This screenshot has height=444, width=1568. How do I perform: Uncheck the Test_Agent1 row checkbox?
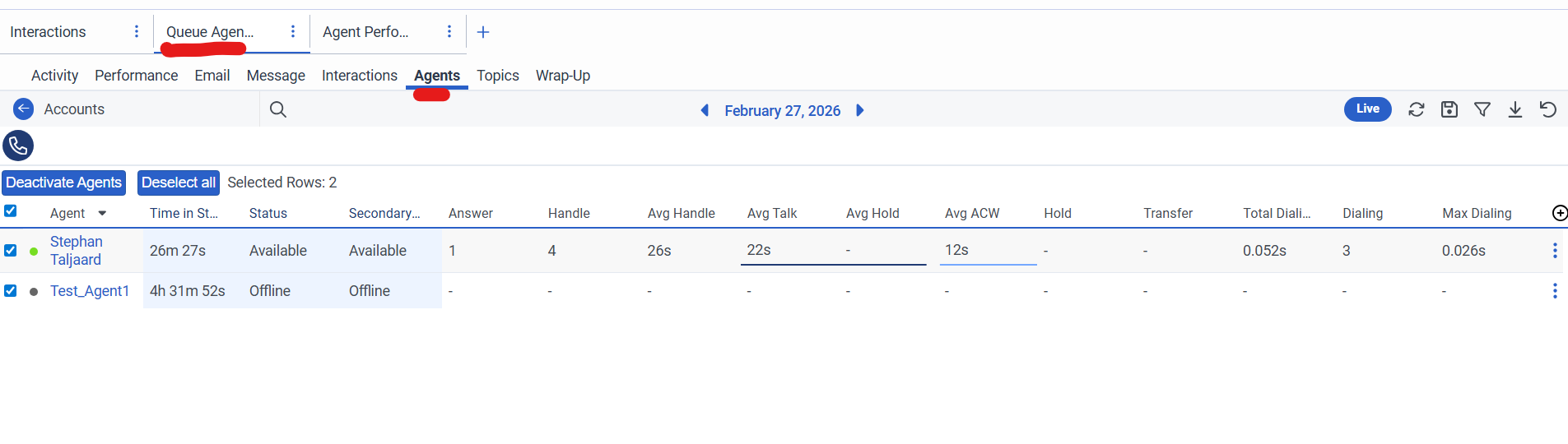11,290
